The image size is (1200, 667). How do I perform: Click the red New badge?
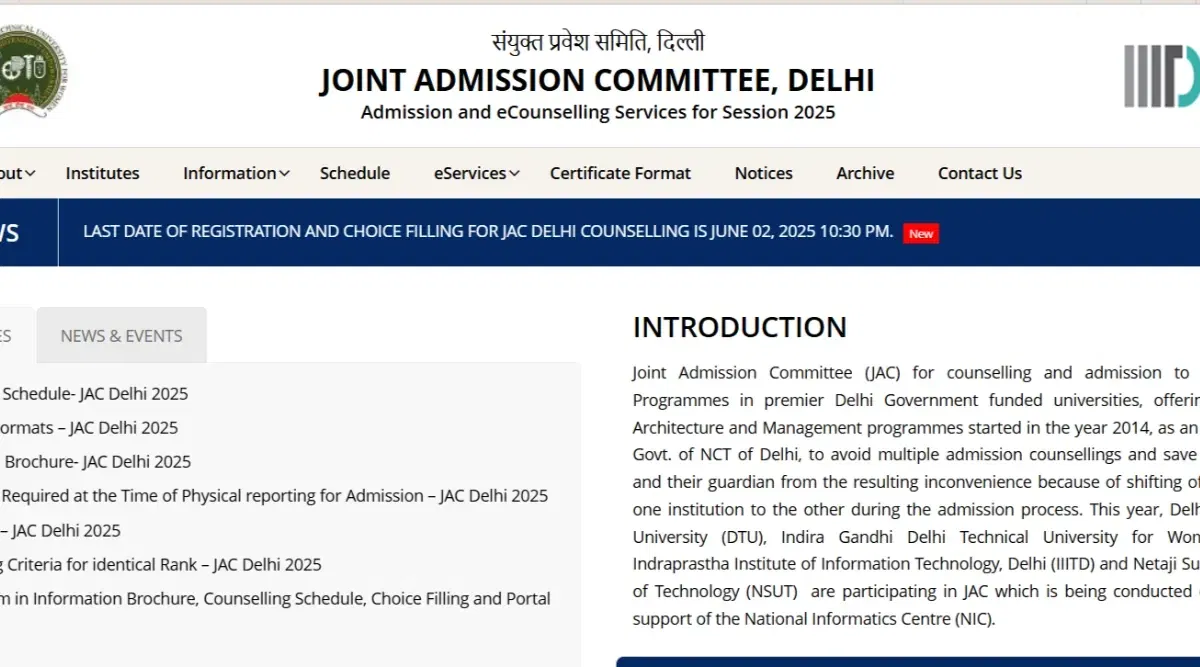point(920,233)
